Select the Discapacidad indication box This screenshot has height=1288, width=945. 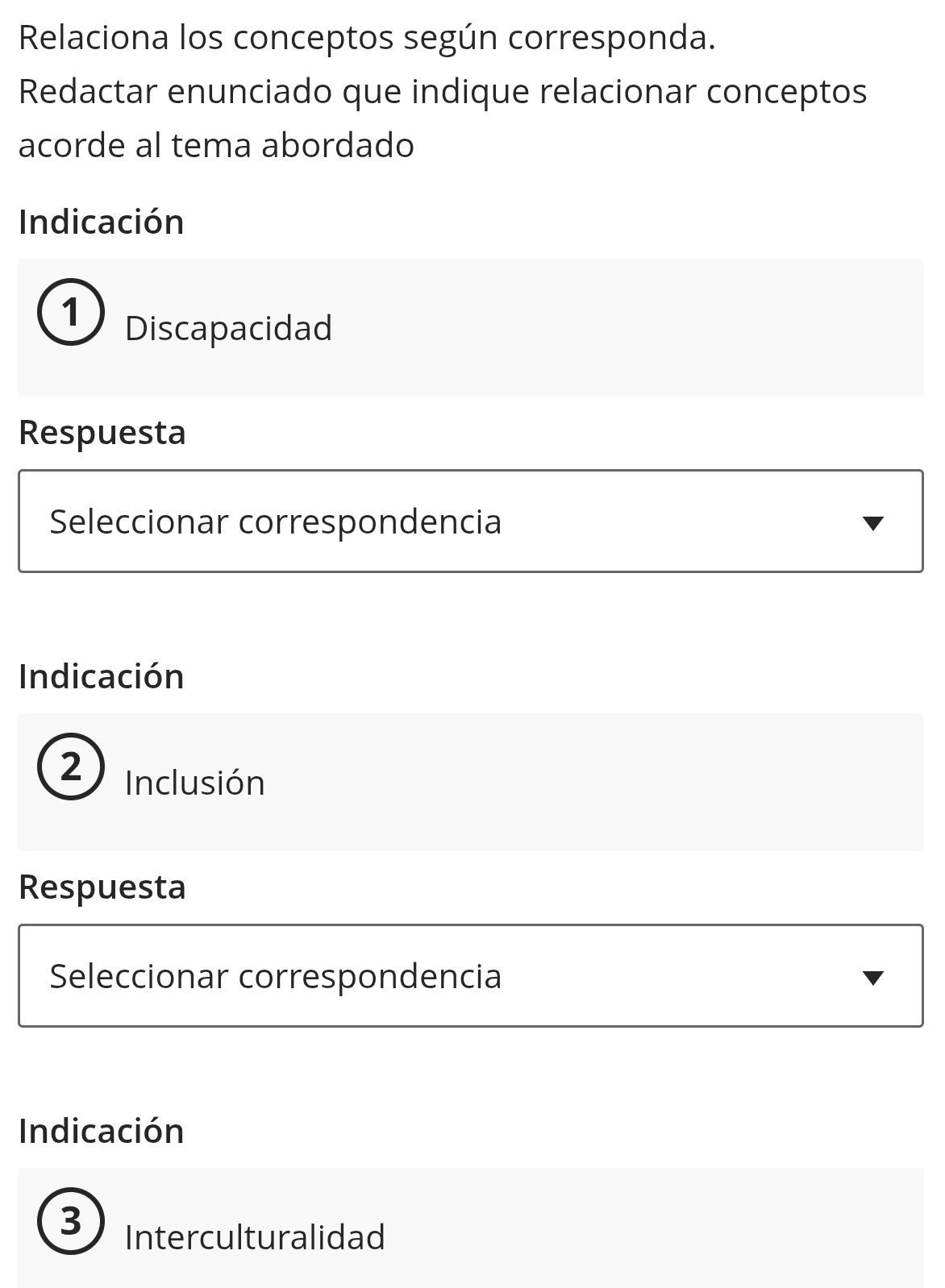[x=471, y=326]
